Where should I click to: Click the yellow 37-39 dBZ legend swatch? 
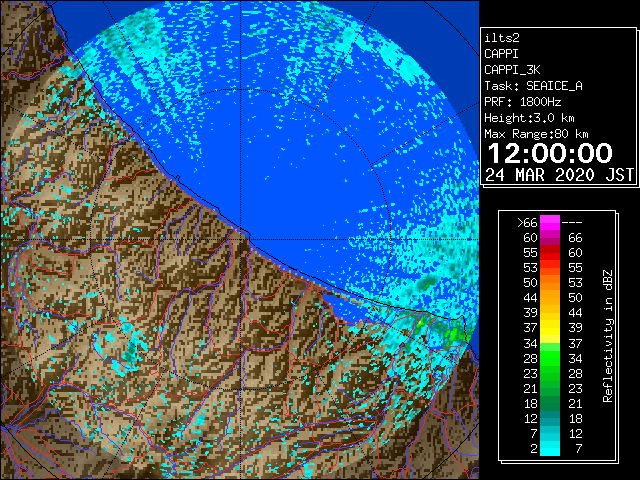[550, 328]
